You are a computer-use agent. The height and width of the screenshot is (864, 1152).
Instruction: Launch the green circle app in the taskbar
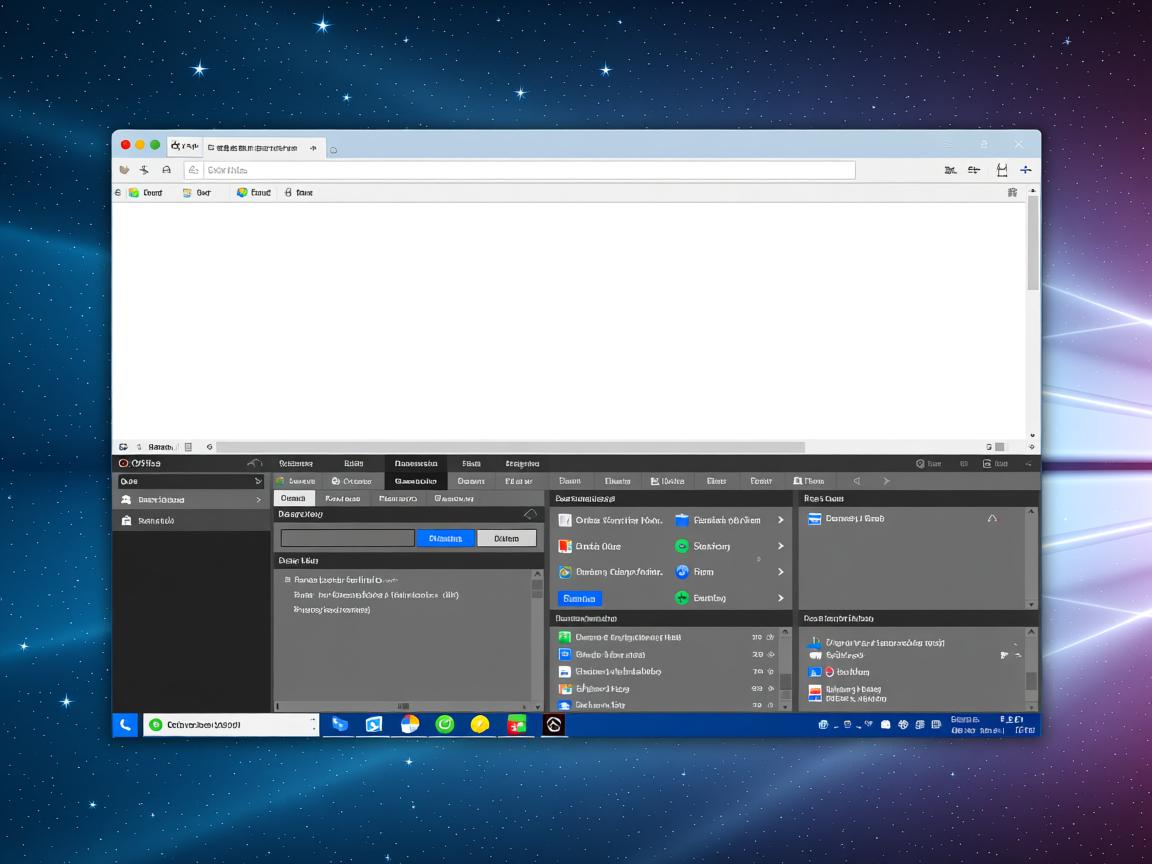pyautogui.click(x=445, y=725)
